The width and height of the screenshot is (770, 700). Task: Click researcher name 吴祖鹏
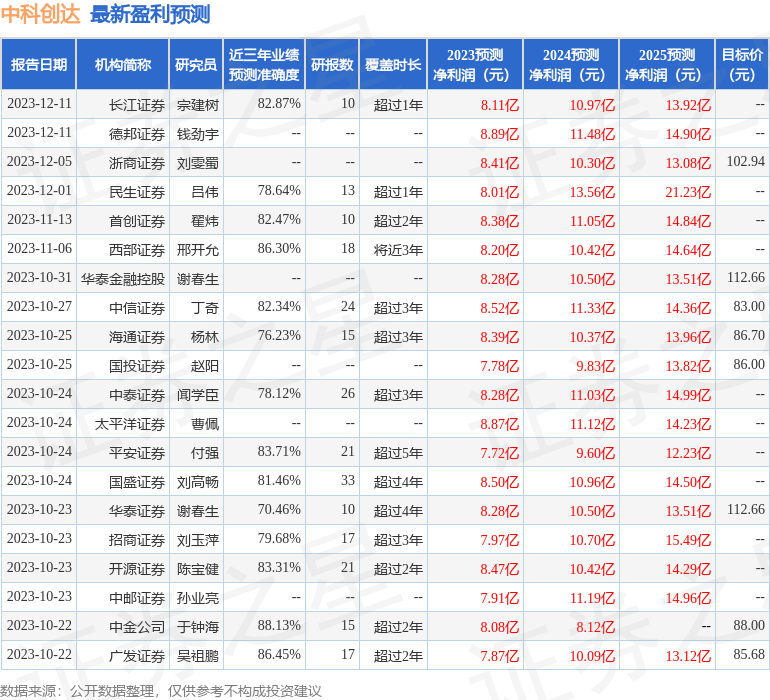click(197, 656)
